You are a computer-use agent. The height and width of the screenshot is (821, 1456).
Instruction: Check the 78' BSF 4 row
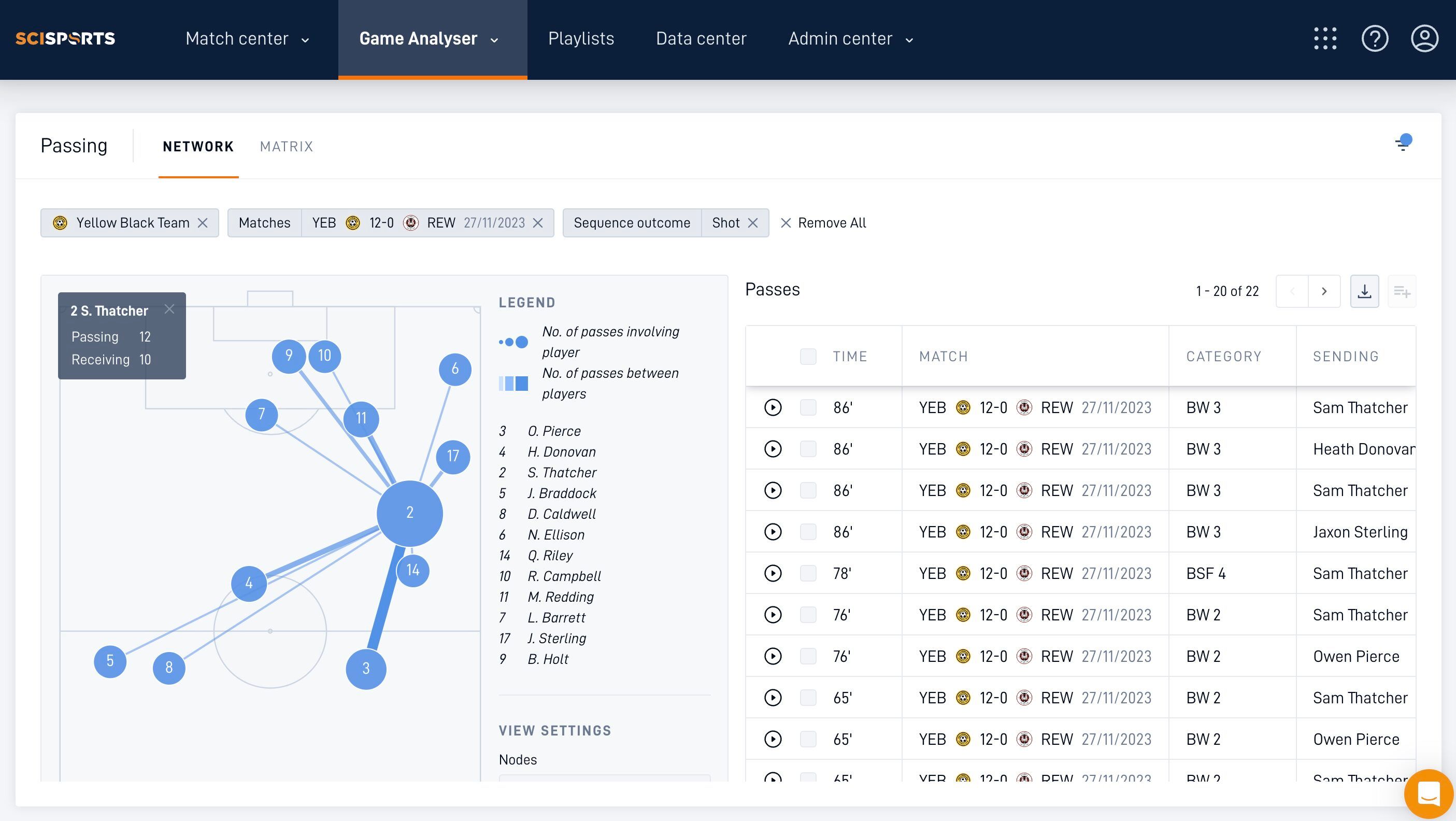point(808,573)
